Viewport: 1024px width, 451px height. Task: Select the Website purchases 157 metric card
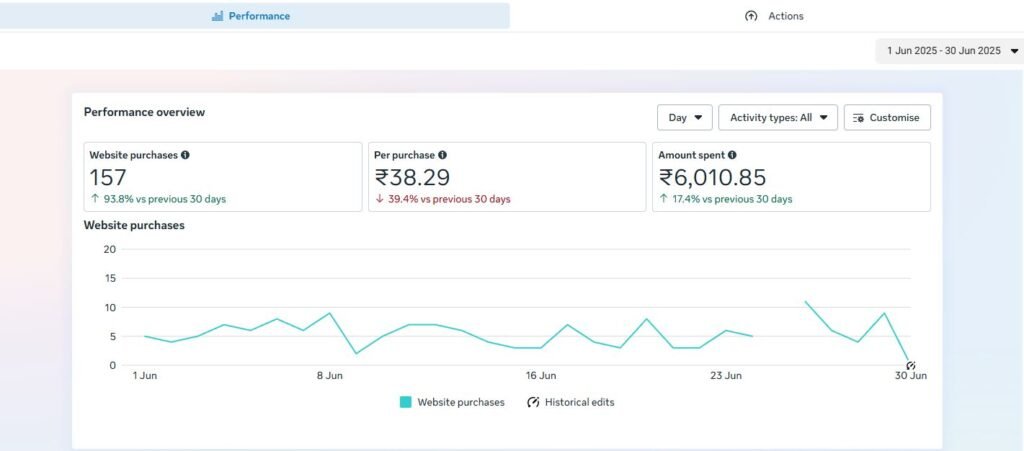pos(222,177)
